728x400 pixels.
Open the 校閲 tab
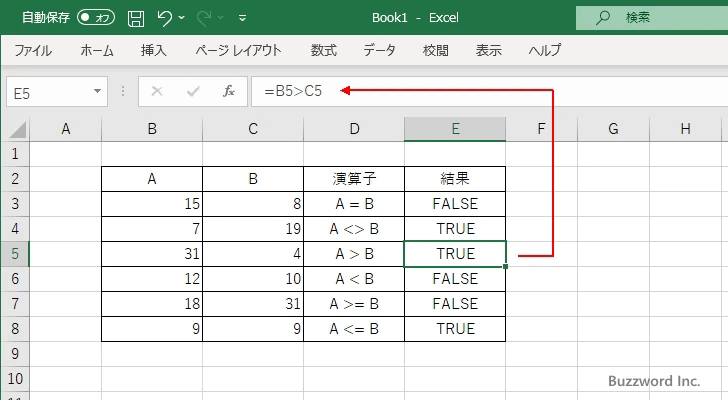(436, 50)
